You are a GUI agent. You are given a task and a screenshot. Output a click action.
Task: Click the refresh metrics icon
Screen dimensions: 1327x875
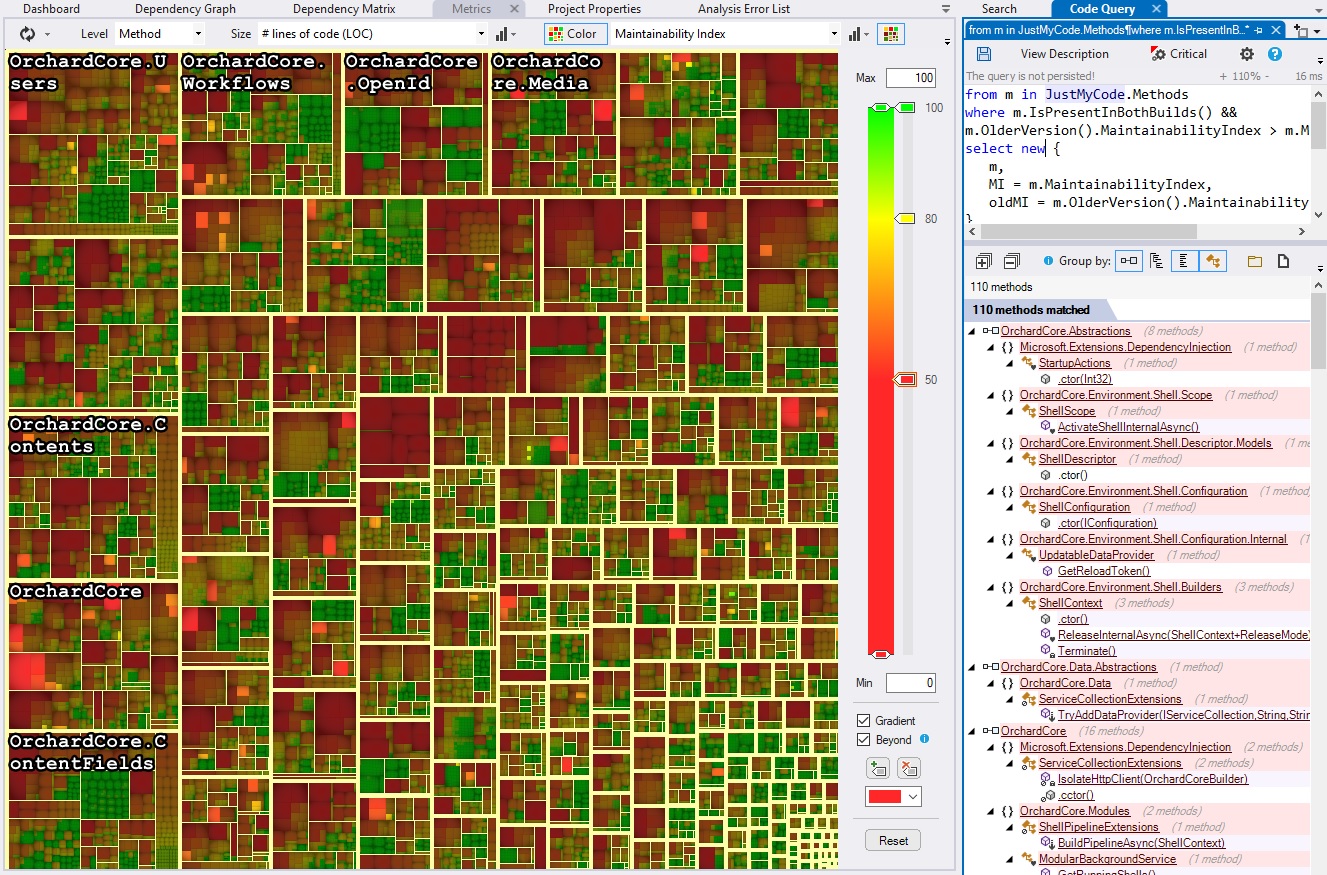(x=27, y=34)
